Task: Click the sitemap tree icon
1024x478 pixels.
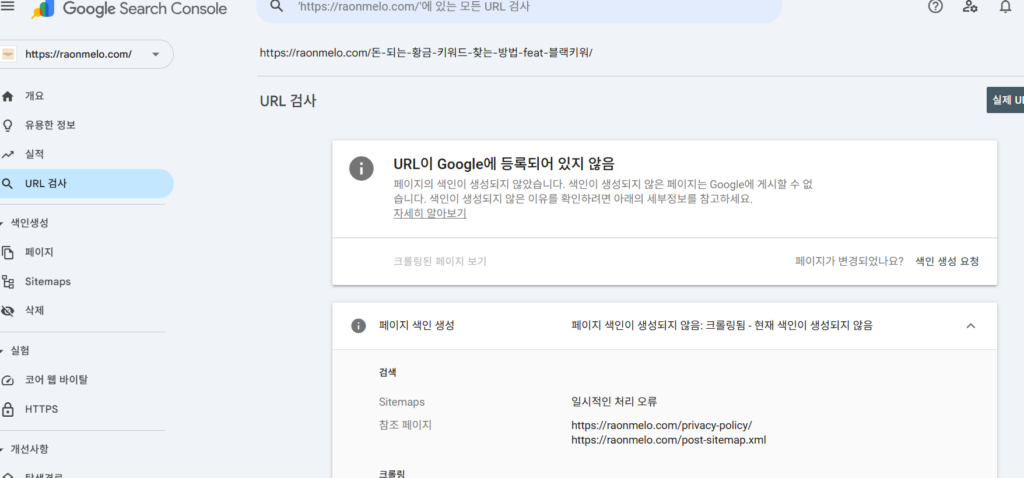Action: tap(8, 281)
